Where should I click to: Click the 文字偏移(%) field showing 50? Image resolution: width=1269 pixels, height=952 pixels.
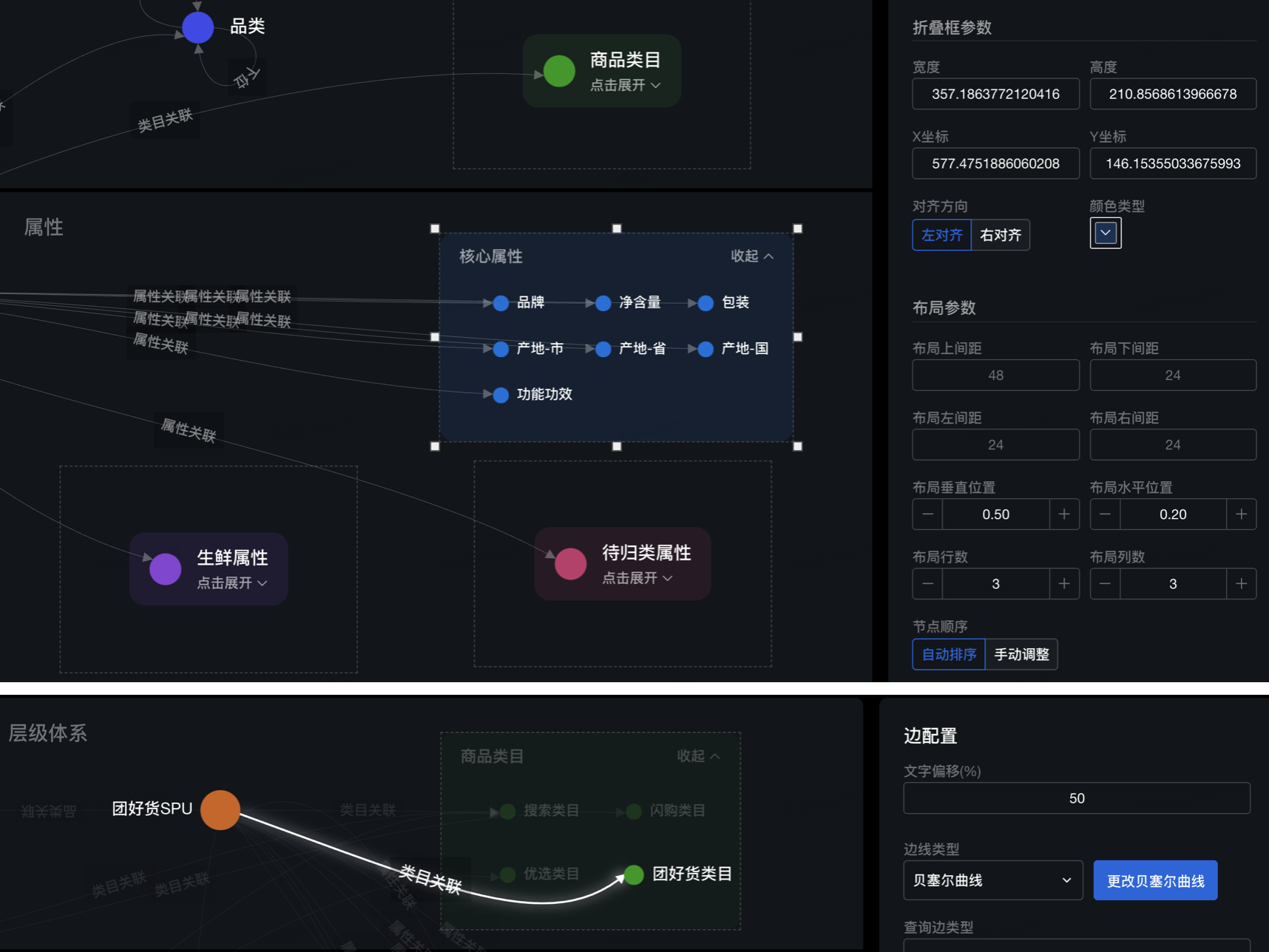click(x=1077, y=798)
